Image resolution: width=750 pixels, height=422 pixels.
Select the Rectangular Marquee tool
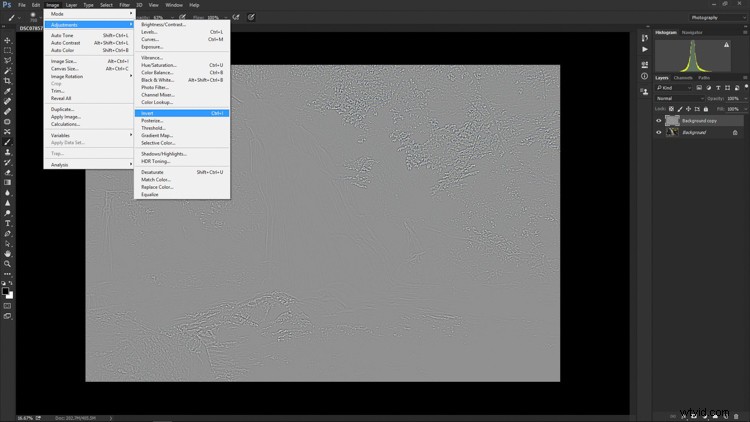pos(8,50)
